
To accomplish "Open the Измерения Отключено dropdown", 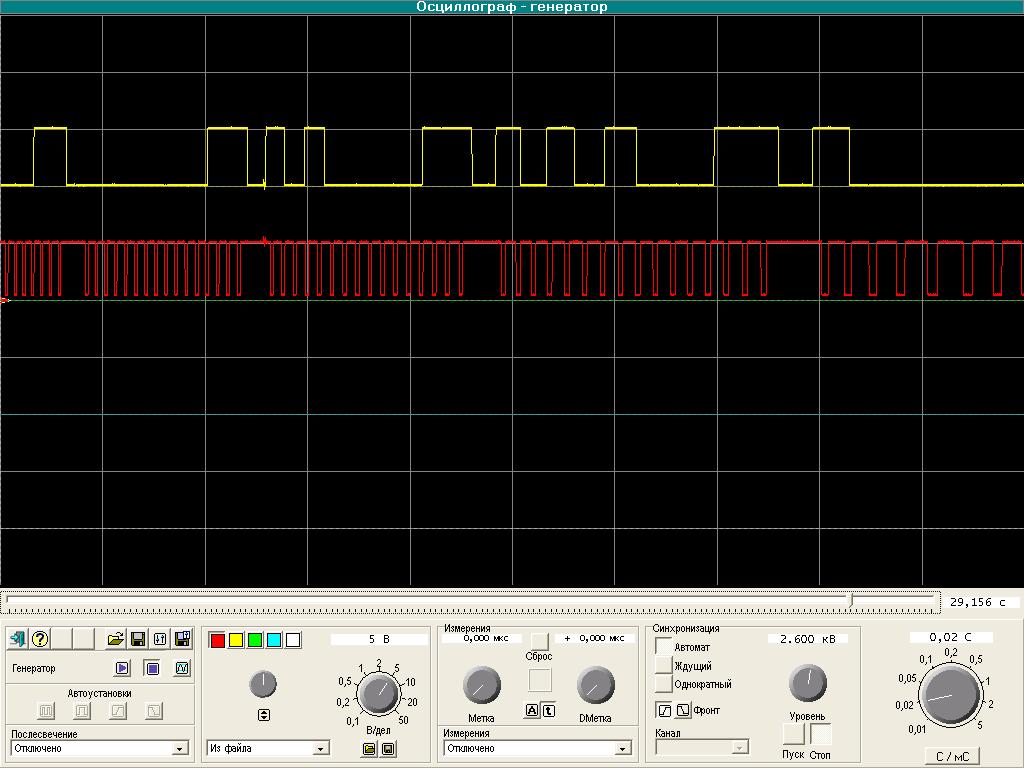I will pos(537,748).
